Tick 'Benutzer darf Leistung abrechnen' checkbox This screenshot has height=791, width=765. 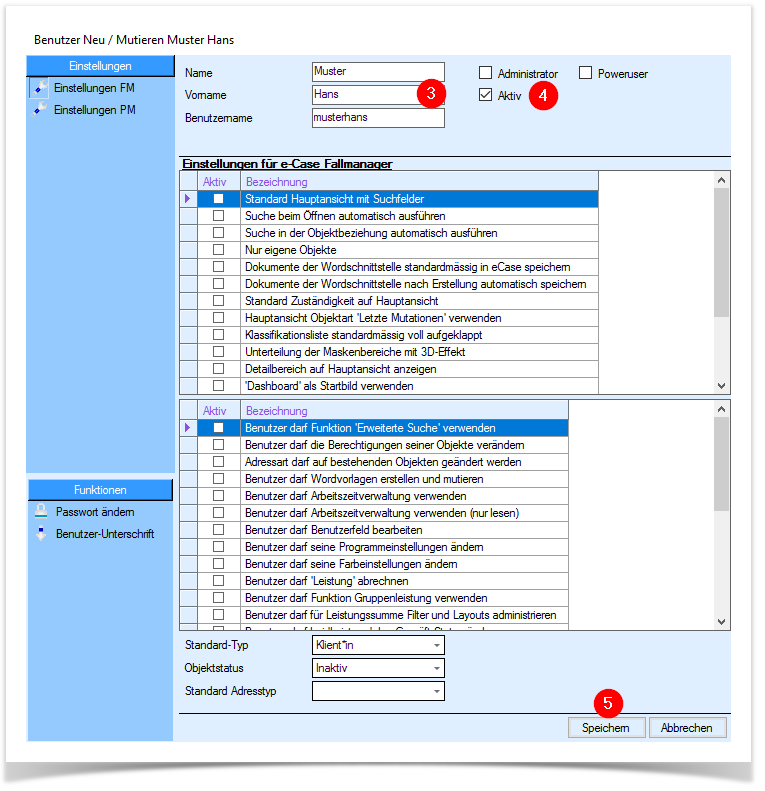coord(218,581)
